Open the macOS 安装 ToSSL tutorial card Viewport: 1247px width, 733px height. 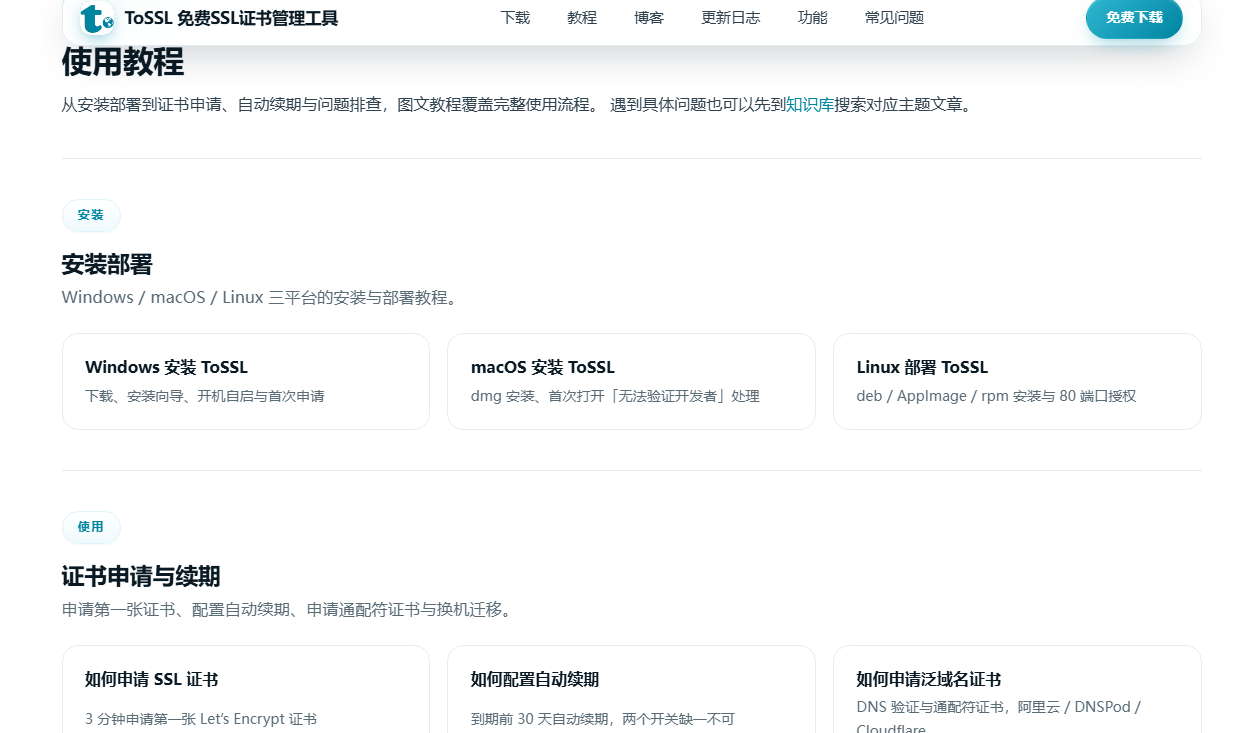631,381
